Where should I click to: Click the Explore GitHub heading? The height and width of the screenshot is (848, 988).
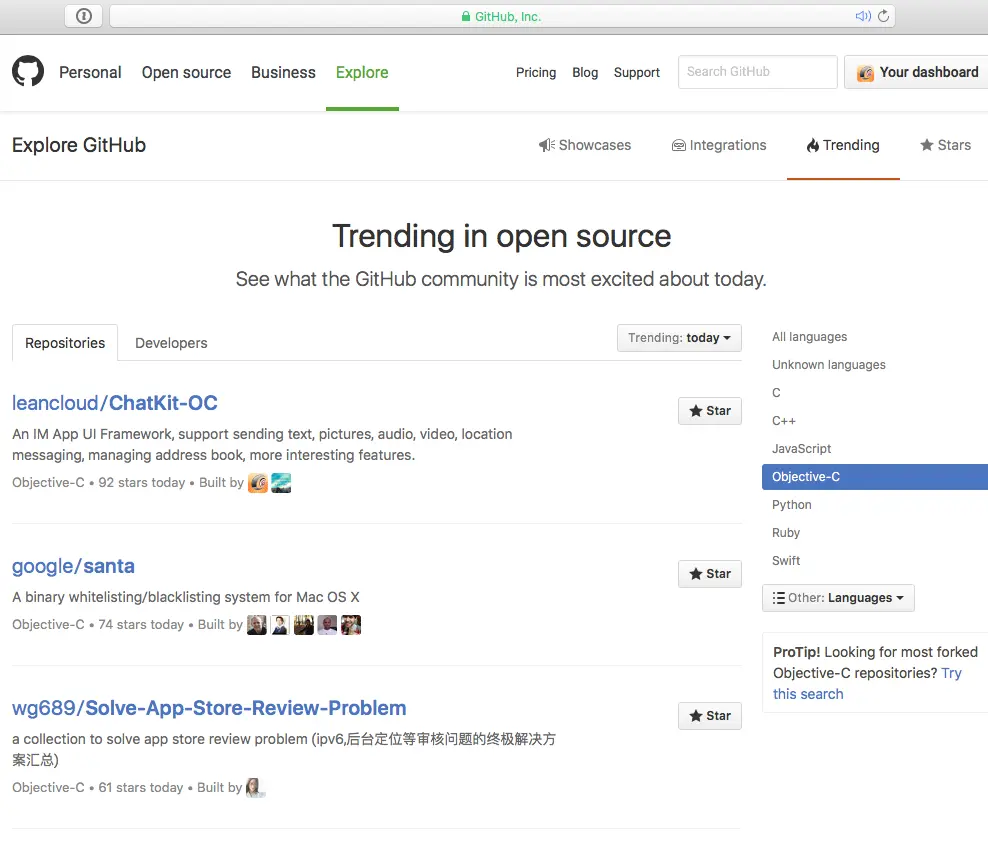(x=79, y=145)
